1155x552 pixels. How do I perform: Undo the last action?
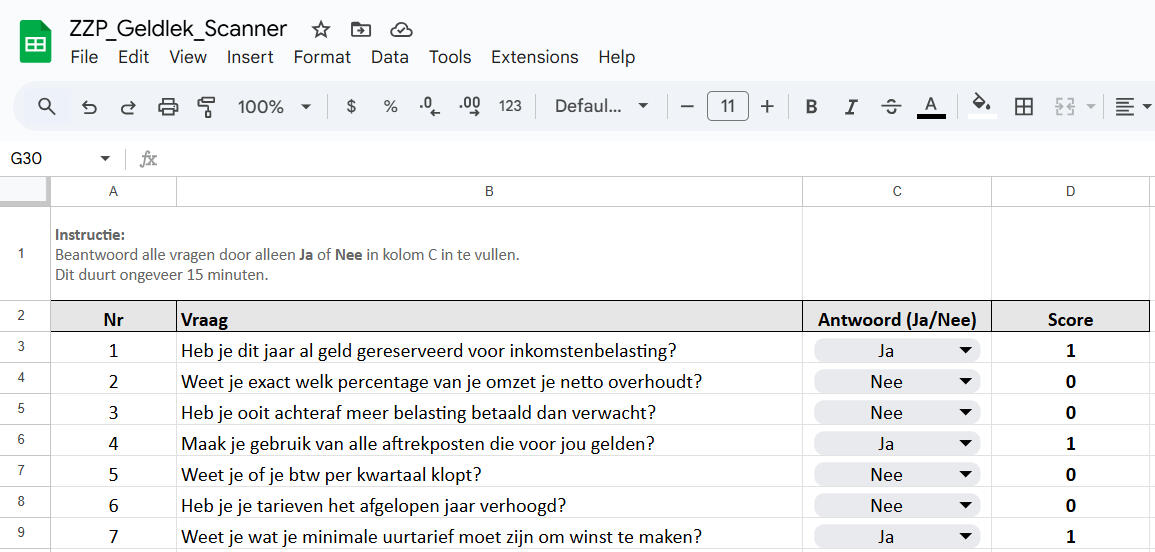[88, 107]
